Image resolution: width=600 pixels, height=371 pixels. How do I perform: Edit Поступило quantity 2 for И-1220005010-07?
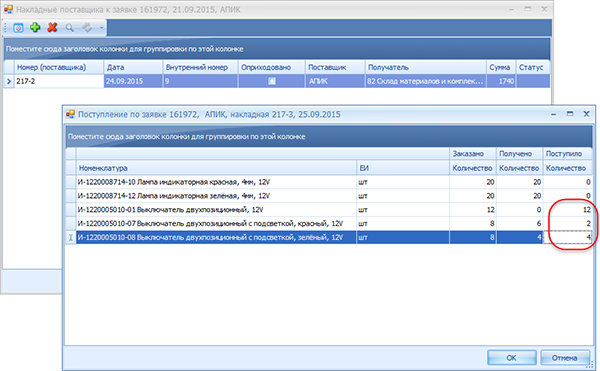pyautogui.click(x=567, y=223)
